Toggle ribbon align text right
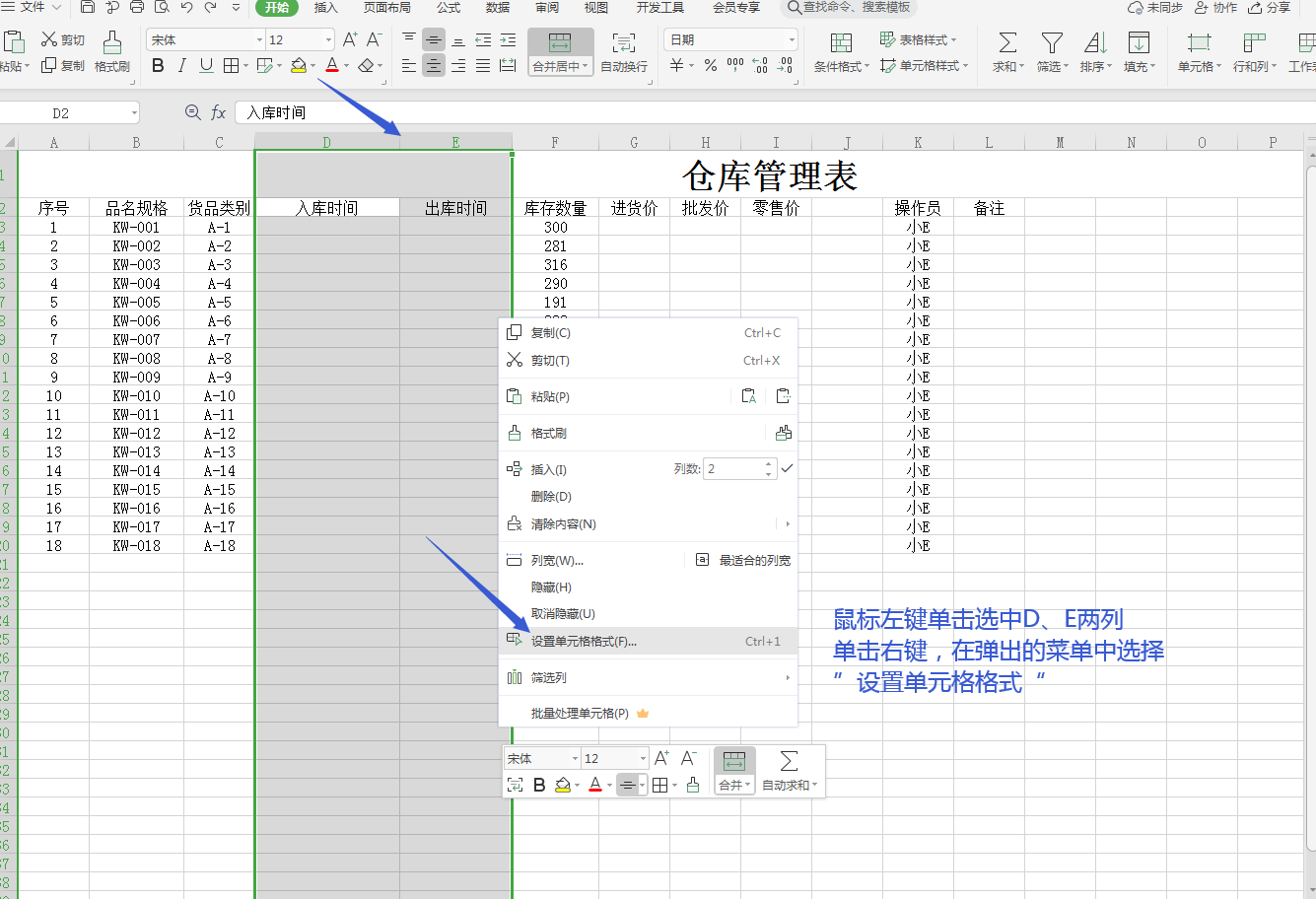The height and width of the screenshot is (899, 1316). click(x=458, y=66)
